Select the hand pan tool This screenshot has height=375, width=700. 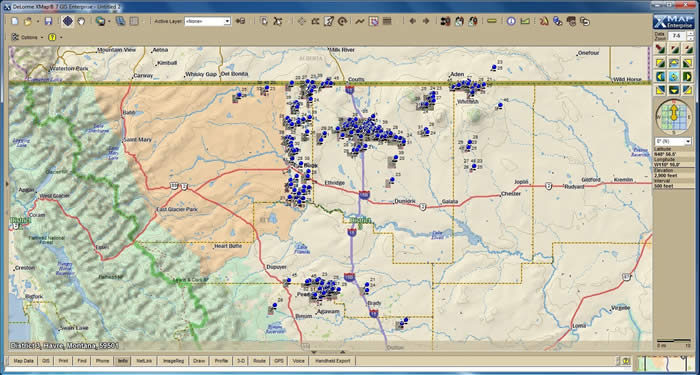tap(81, 21)
